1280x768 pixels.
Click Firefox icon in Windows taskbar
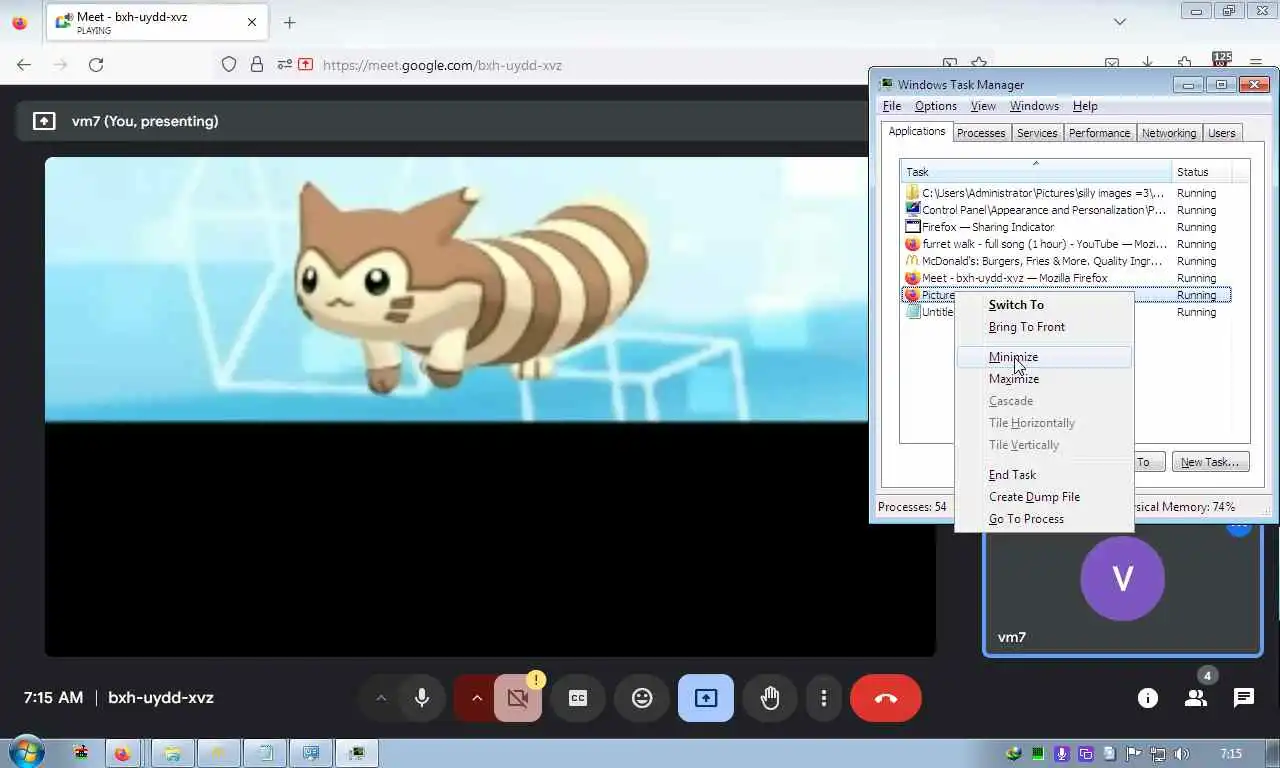[x=122, y=754]
